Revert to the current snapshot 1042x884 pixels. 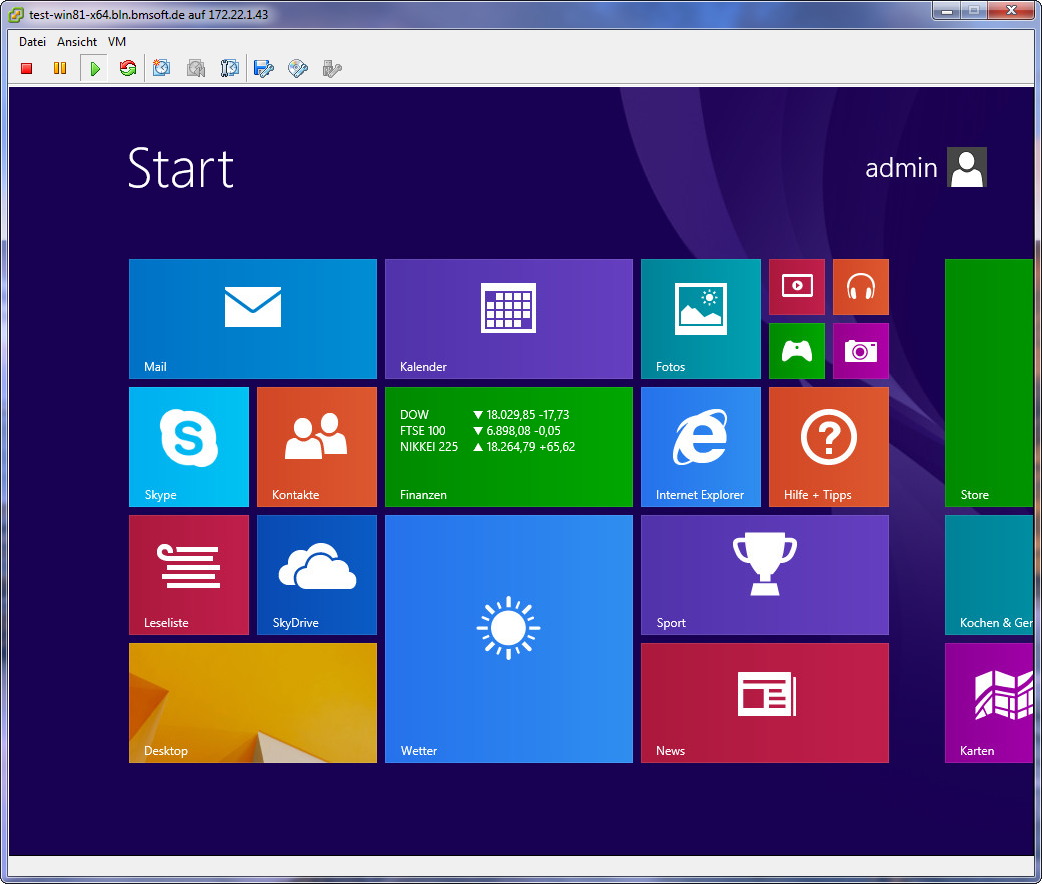click(195, 68)
